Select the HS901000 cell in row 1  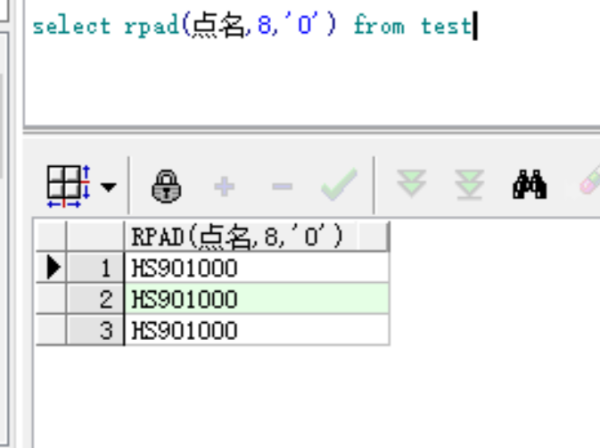[257, 267]
